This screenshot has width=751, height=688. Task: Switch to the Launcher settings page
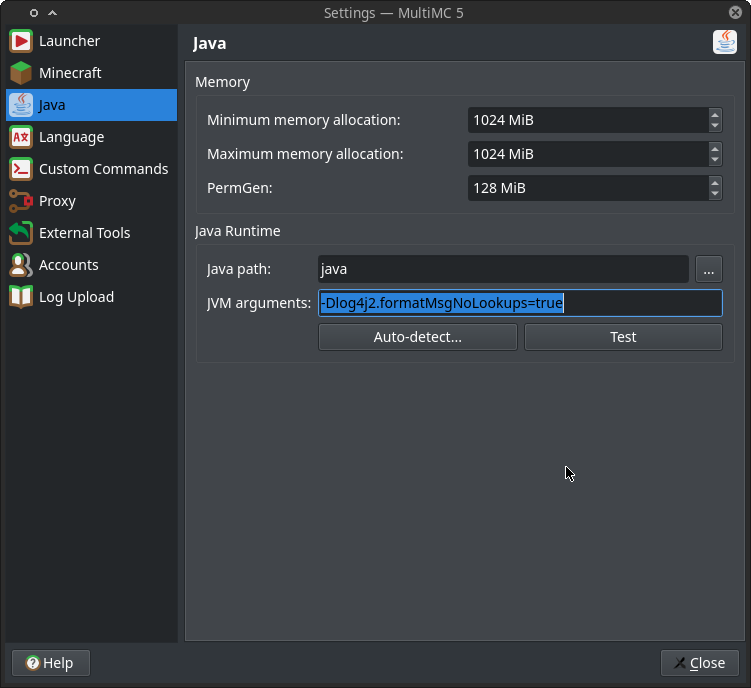[x=91, y=41]
